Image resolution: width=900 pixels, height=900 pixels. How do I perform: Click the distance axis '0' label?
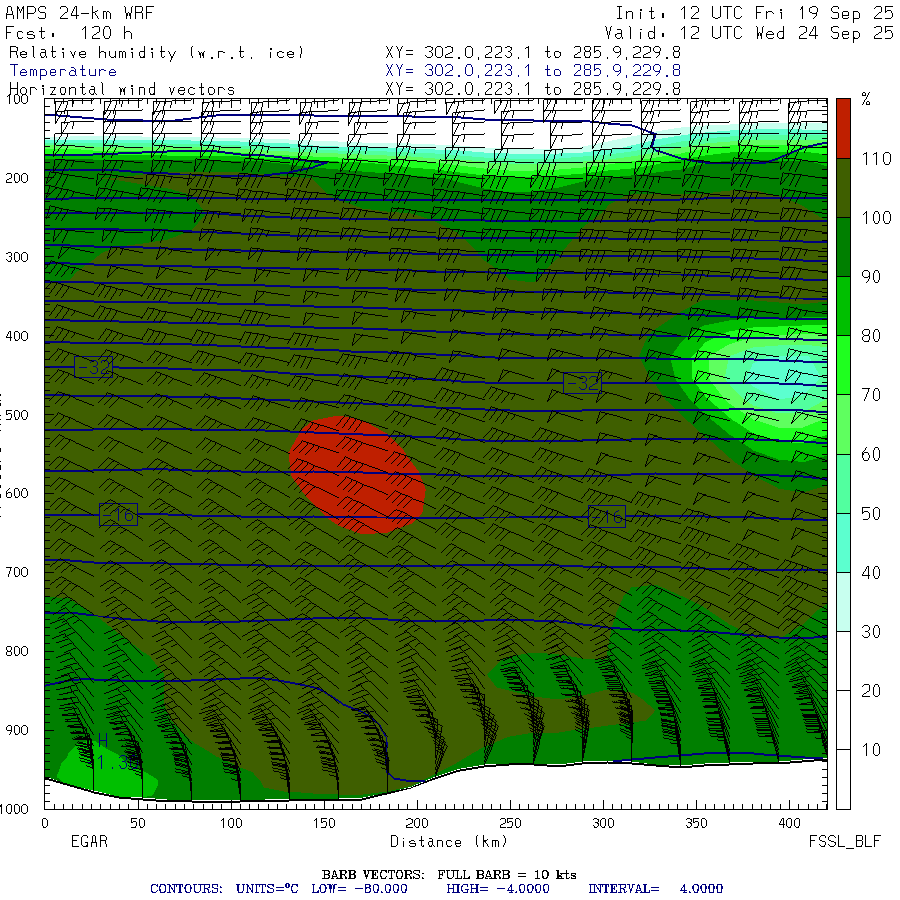point(45,824)
